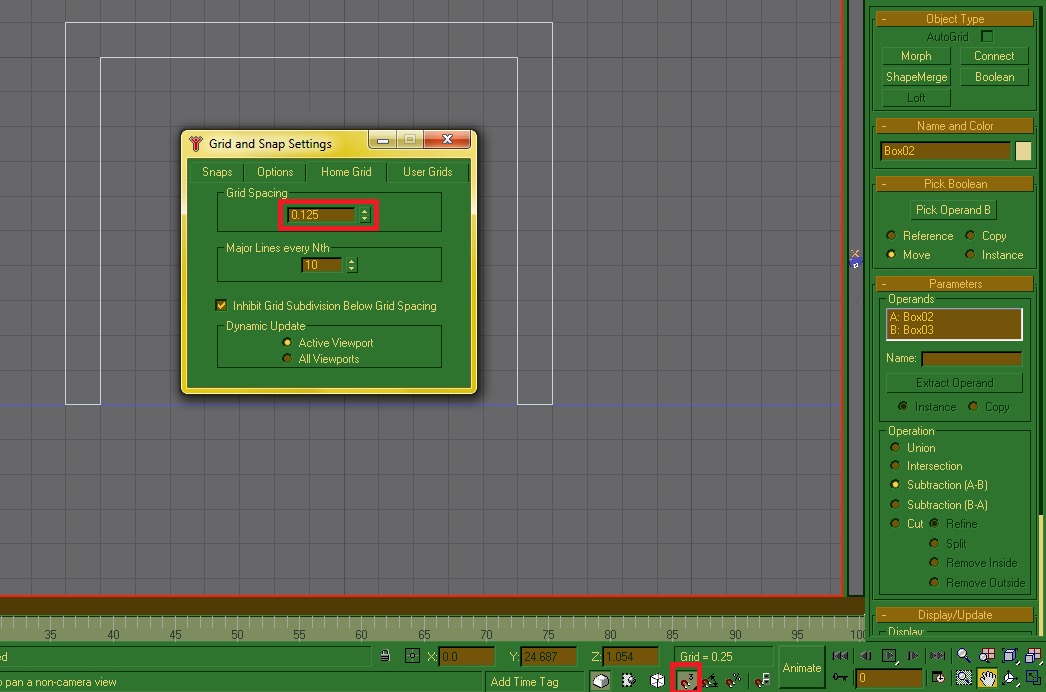
Task: Step to the previous frame
Action: [865, 656]
